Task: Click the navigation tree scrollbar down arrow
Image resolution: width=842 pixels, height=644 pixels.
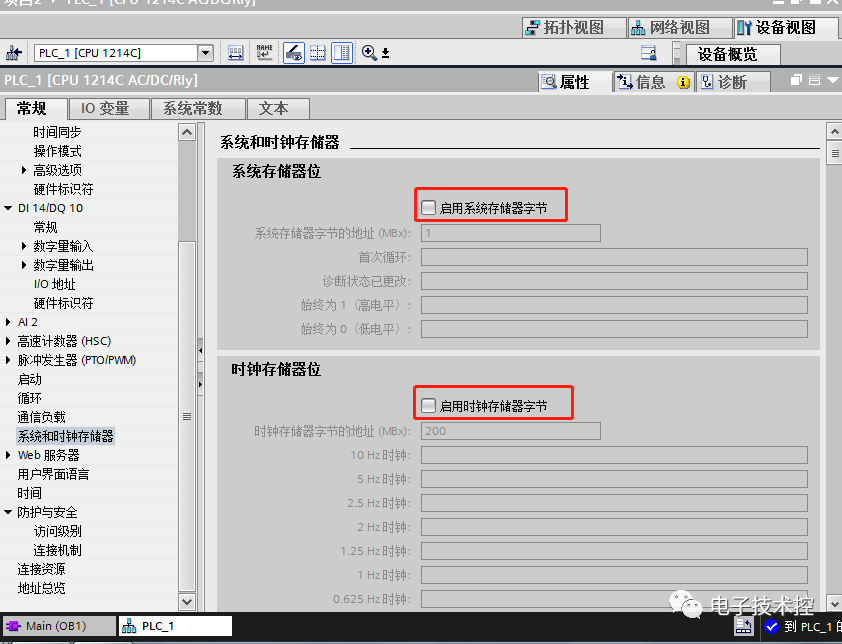Action: tap(187, 602)
